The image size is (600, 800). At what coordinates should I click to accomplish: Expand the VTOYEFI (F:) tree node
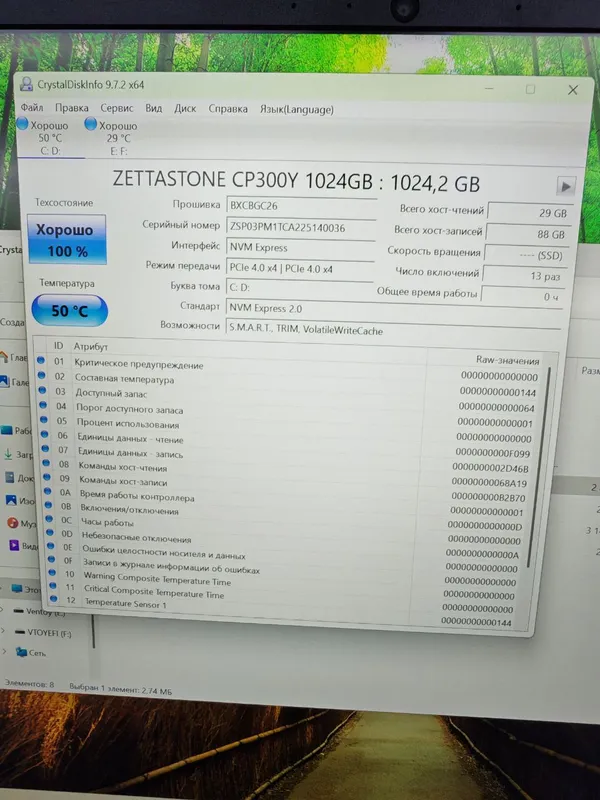(3, 631)
